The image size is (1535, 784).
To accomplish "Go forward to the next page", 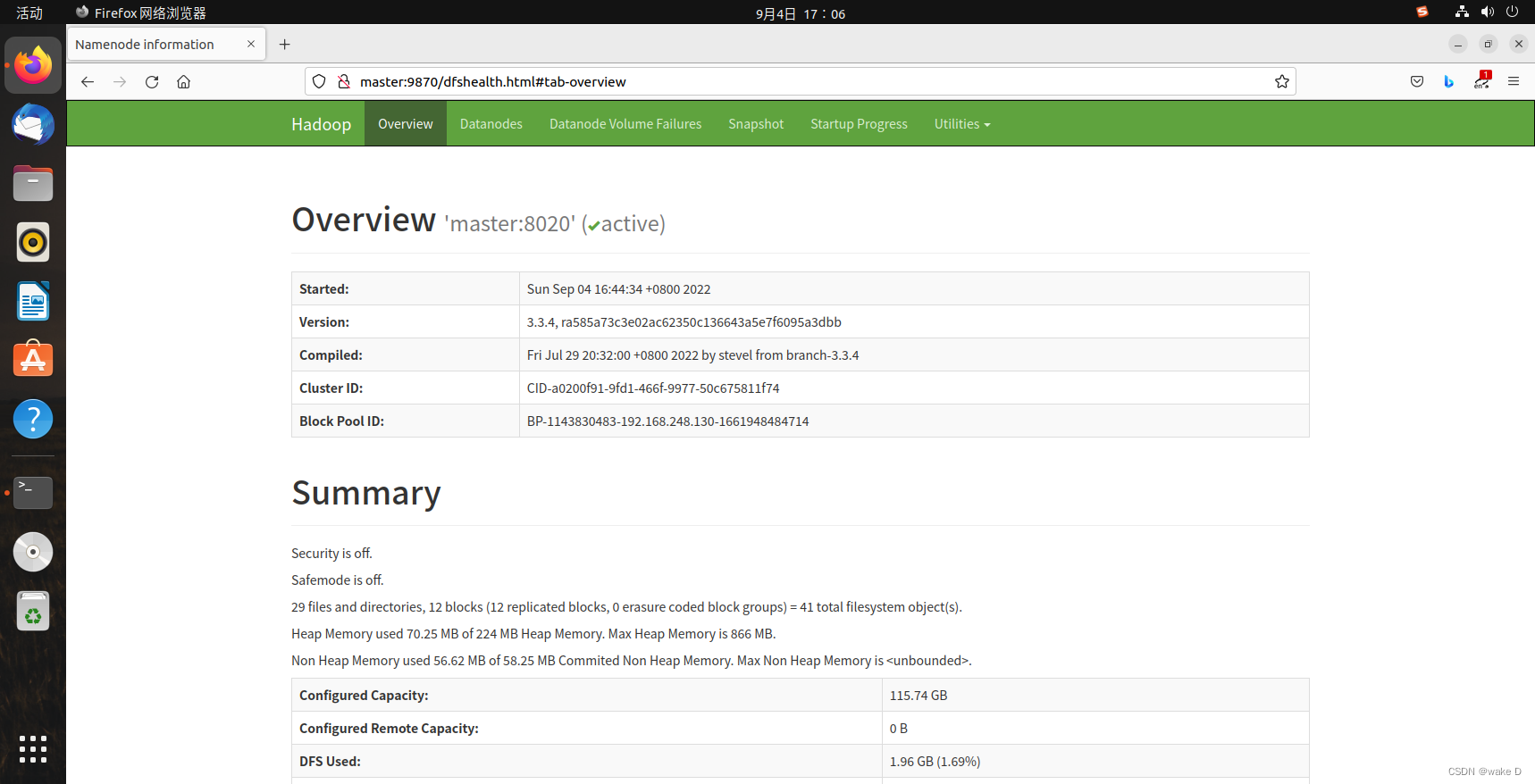I will [120, 81].
